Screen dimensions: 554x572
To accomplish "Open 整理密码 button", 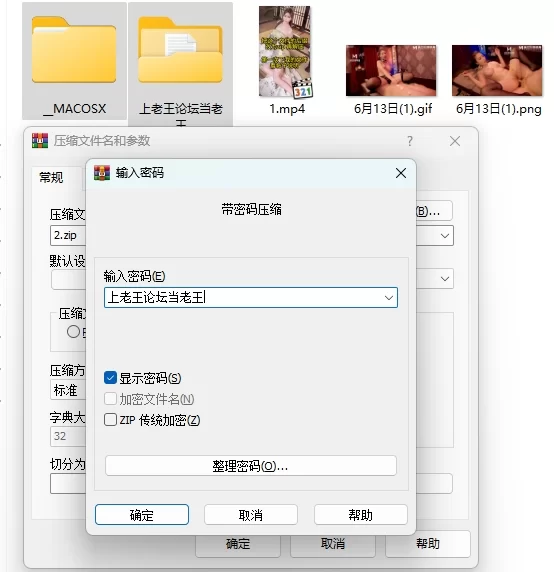I will (x=251, y=465).
